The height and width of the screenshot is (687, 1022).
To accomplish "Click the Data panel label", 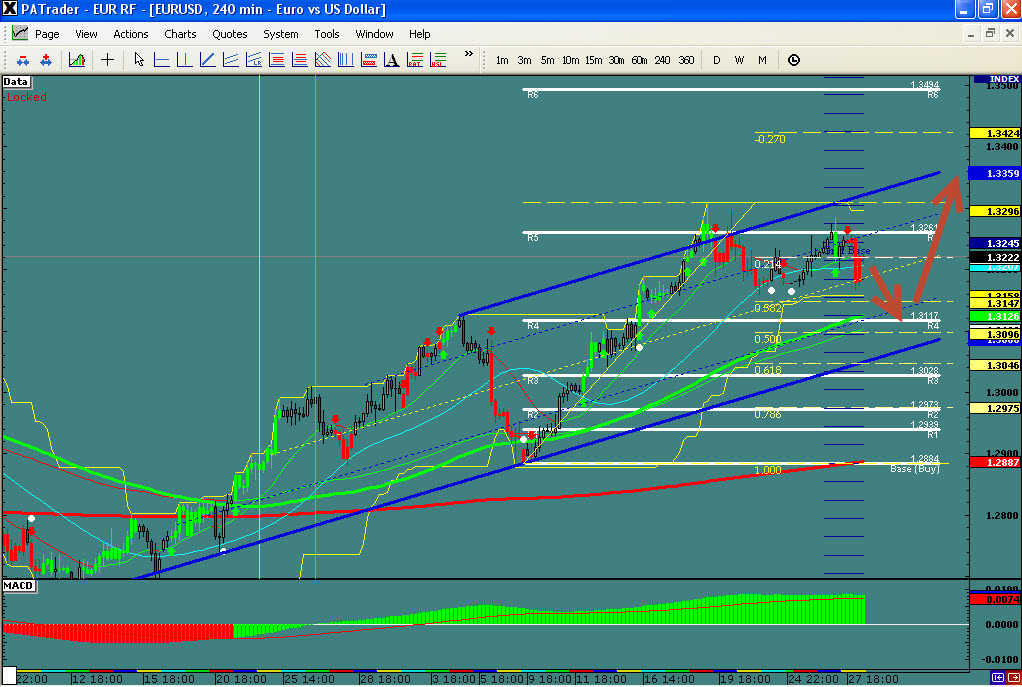I will coord(16,82).
